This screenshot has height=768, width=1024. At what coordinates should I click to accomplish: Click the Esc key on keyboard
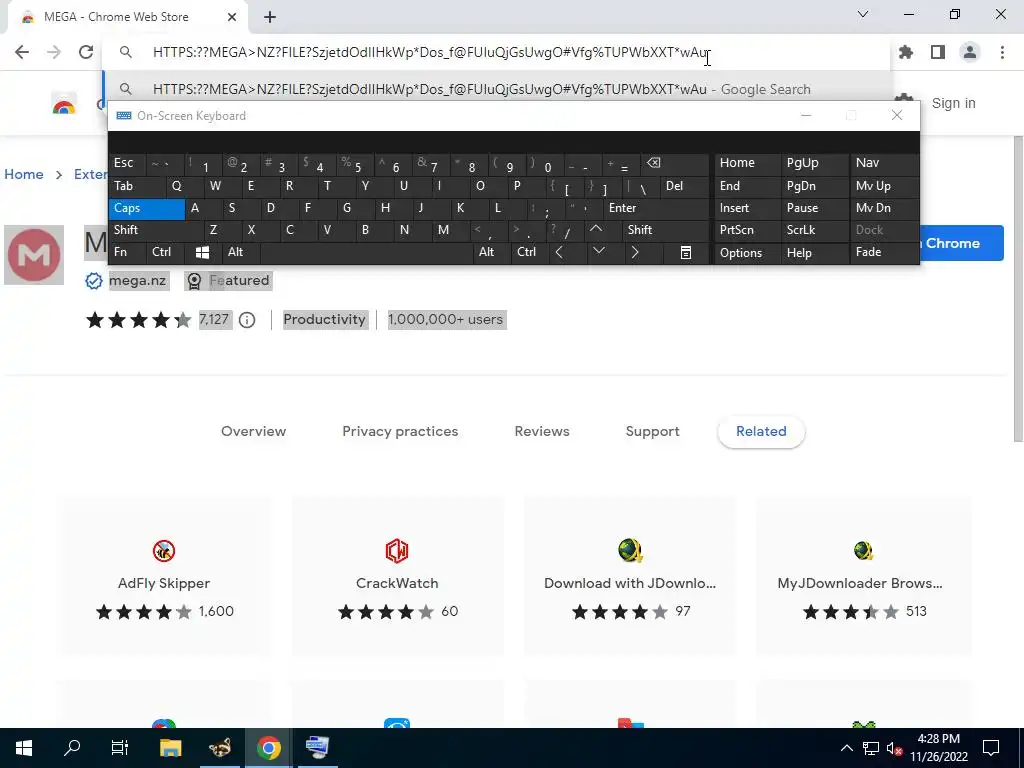tap(127, 163)
